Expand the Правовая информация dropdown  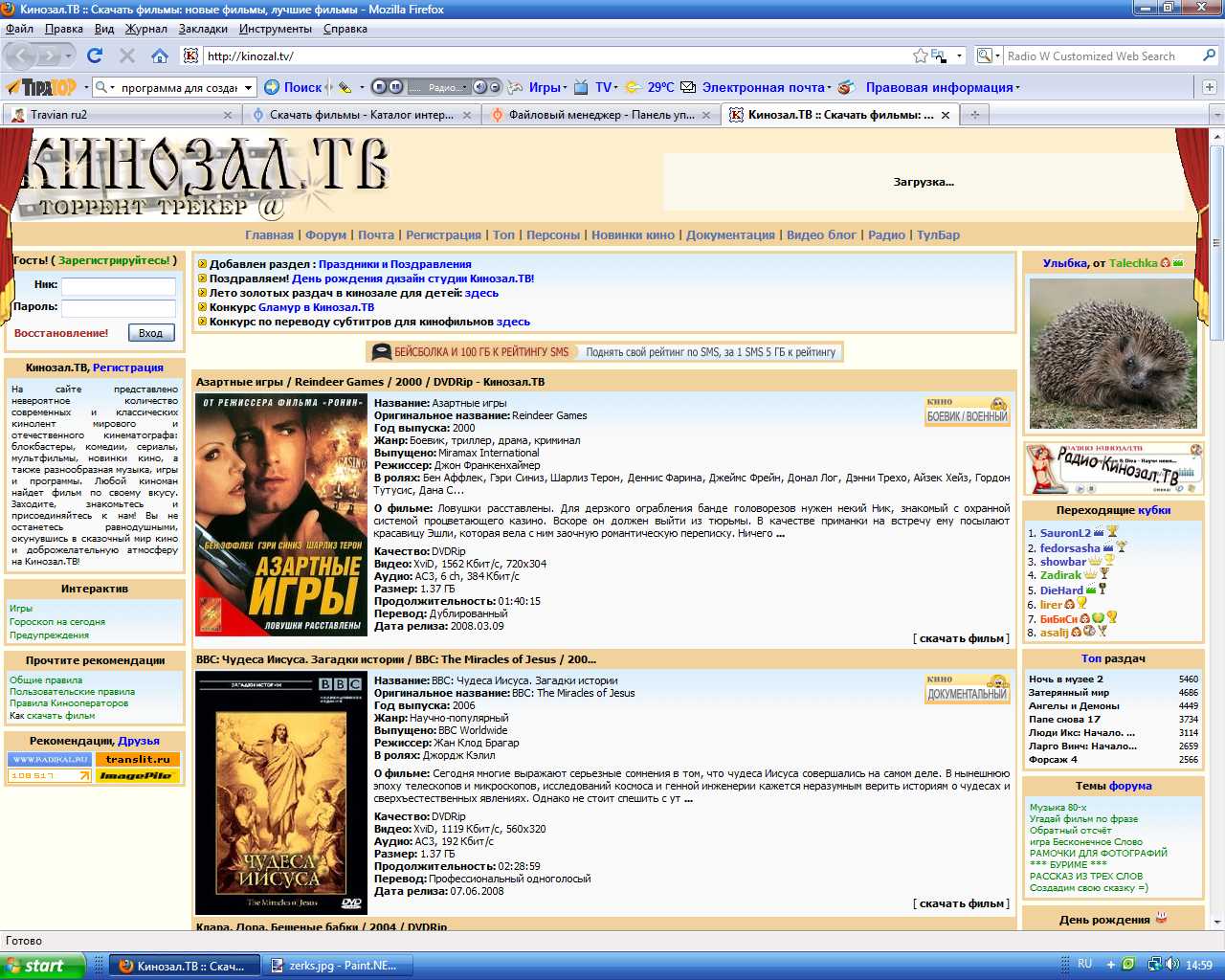click(x=1017, y=88)
